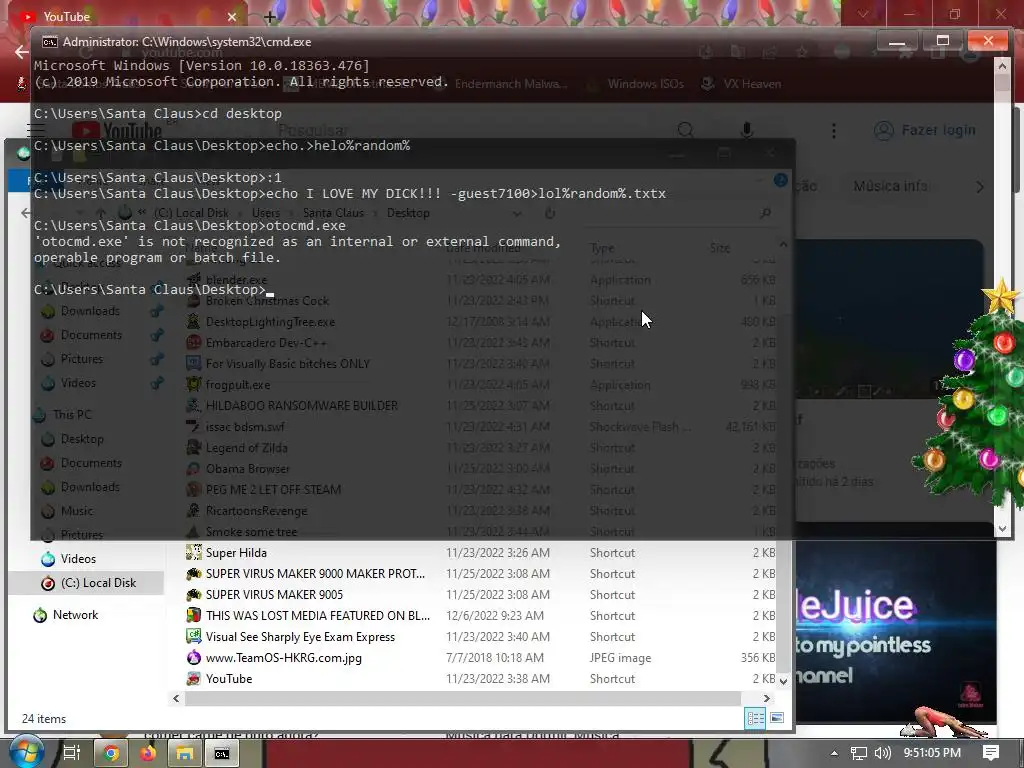Select THIS WAS LOST MEDIA shortcut icon
Viewport: 1024px width, 768px height.
coord(193,615)
